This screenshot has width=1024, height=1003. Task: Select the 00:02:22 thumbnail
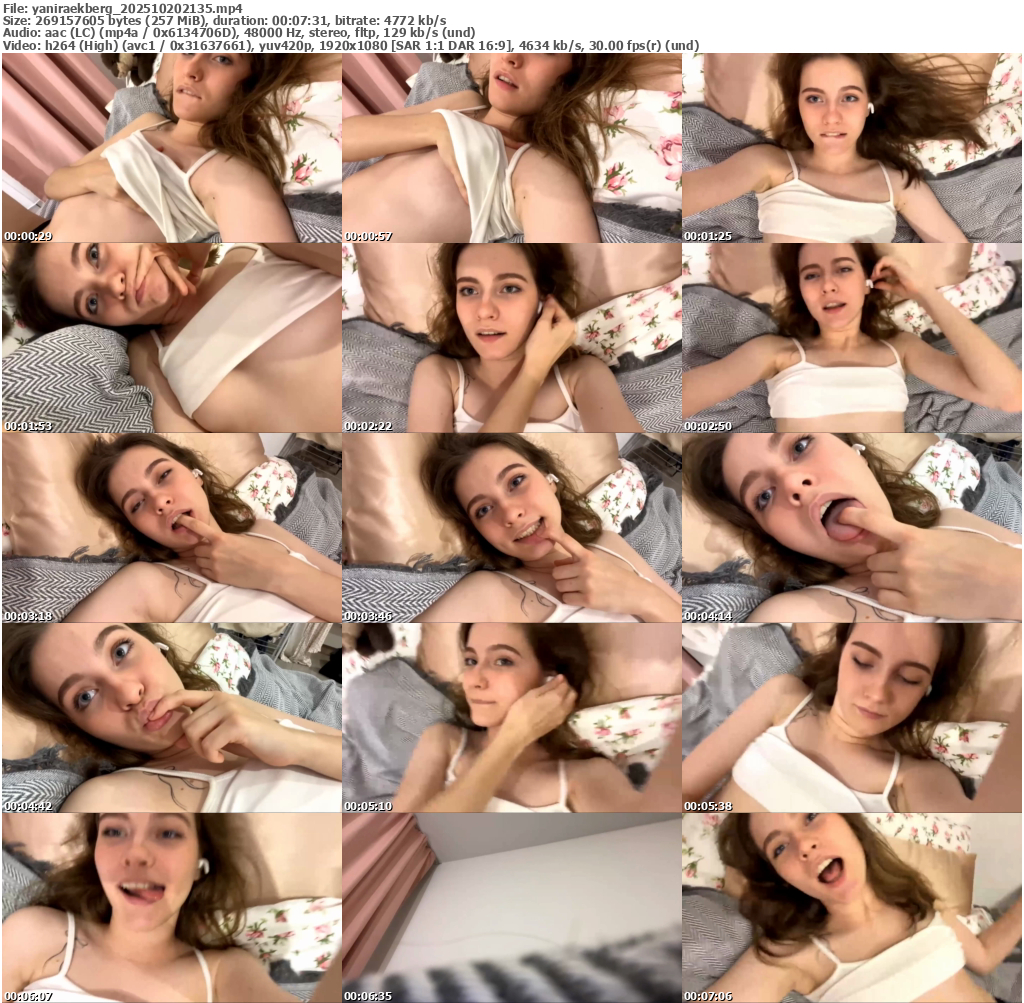tap(511, 338)
